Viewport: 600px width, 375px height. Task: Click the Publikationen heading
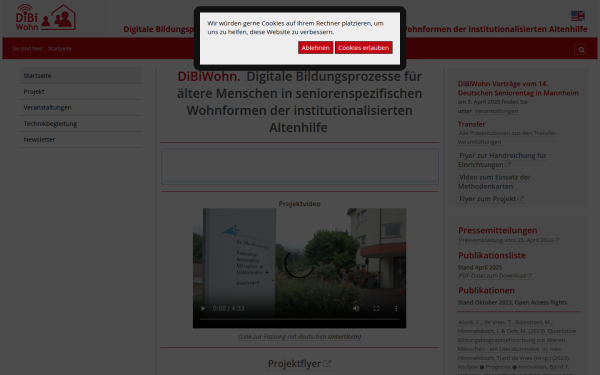(486, 290)
